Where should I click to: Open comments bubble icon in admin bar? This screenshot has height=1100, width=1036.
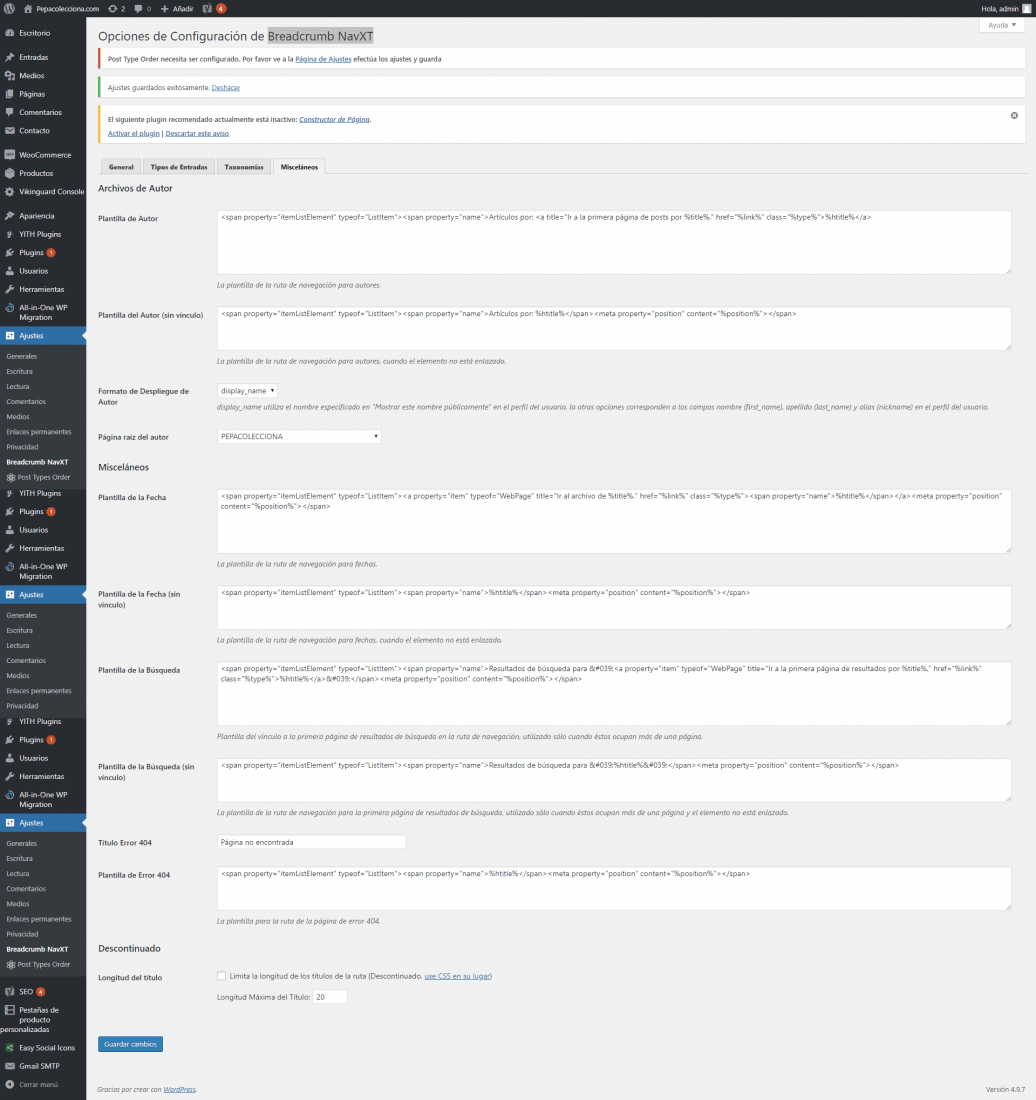(x=138, y=8)
